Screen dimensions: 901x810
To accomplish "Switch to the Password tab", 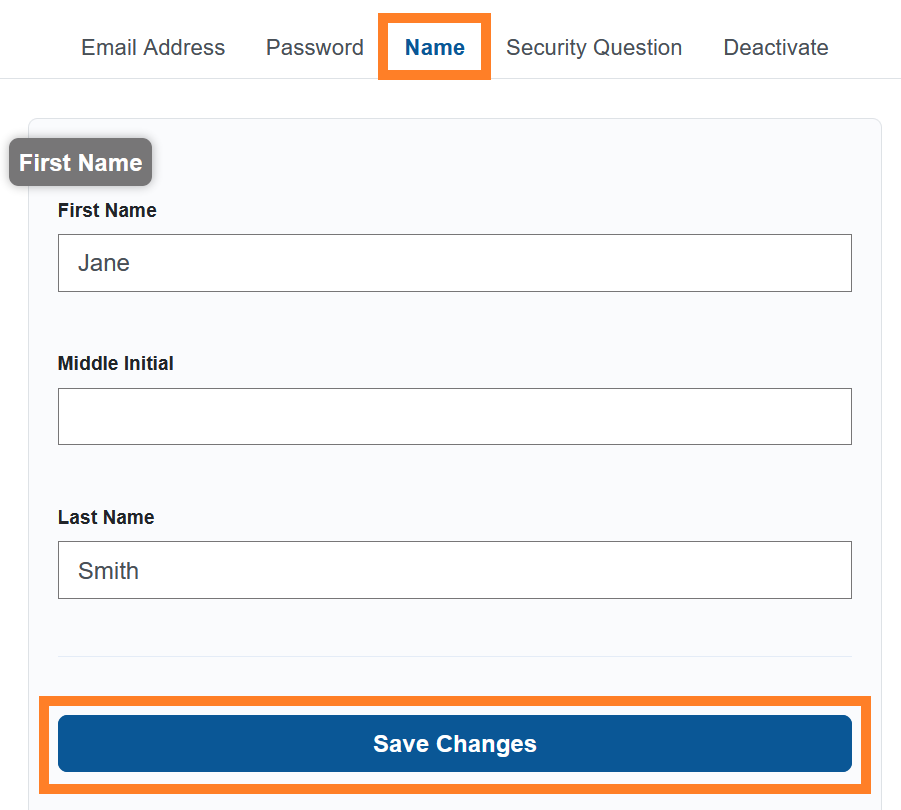I will coord(314,47).
